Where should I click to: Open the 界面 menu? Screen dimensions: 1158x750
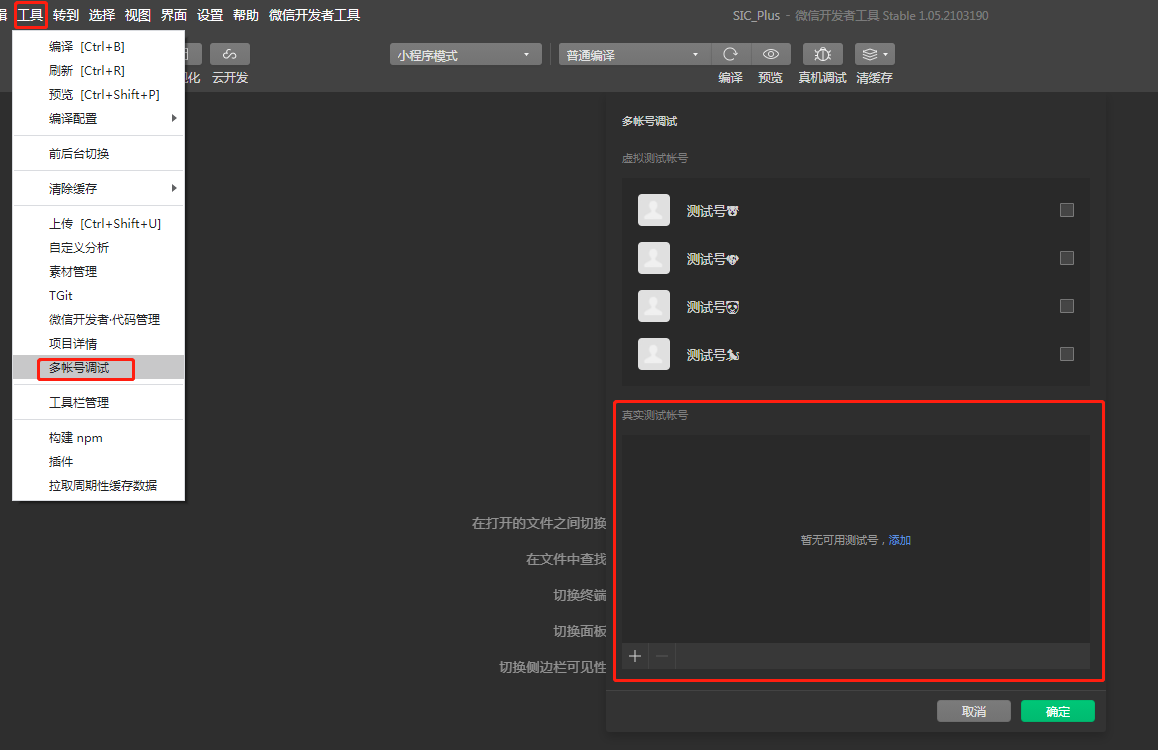[x=174, y=15]
